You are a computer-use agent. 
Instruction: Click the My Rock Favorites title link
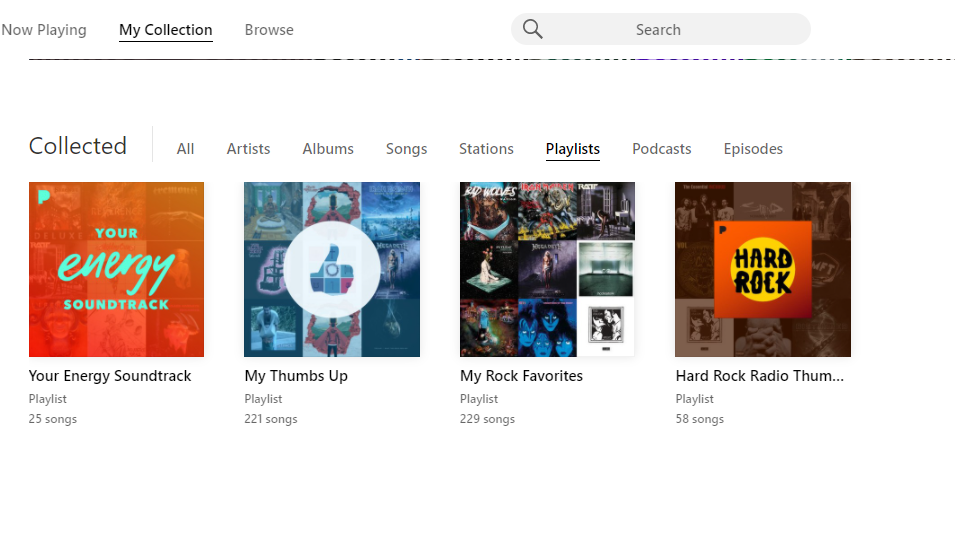tap(521, 376)
